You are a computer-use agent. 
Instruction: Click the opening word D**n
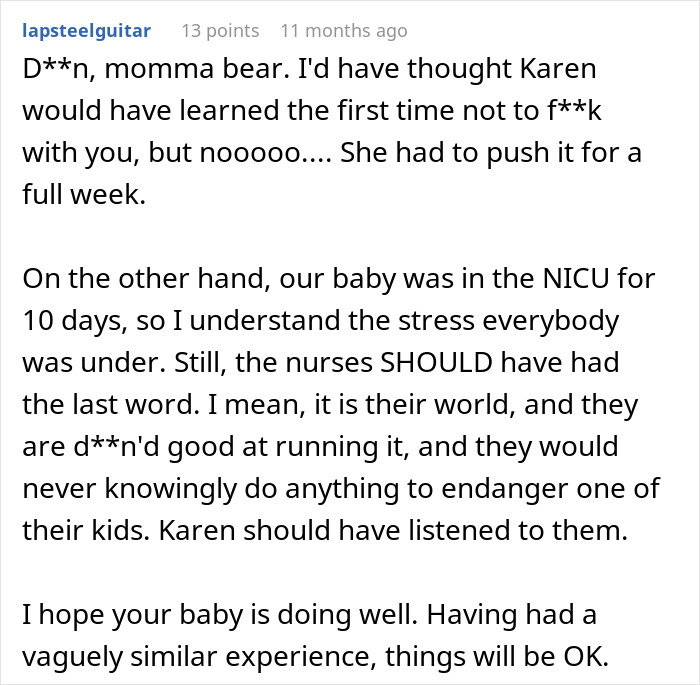(59, 69)
